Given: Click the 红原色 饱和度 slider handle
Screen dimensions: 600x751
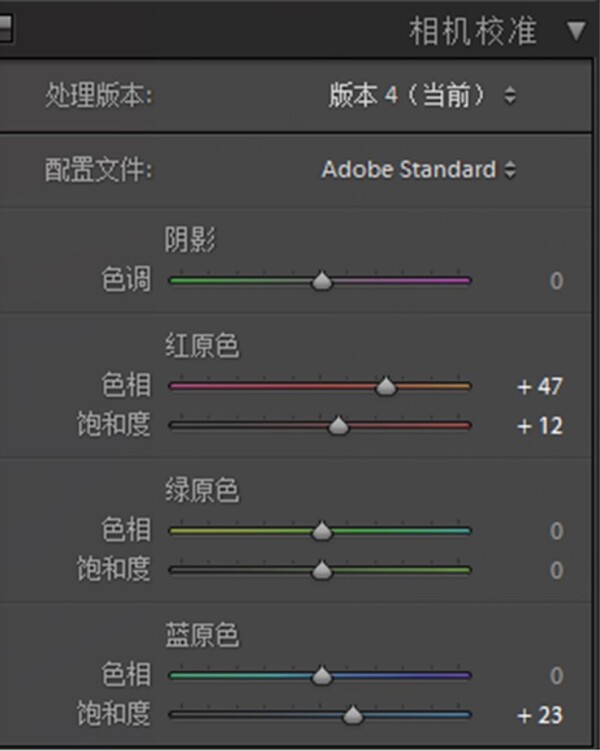Looking at the screenshot, I should pyautogui.click(x=339, y=426).
